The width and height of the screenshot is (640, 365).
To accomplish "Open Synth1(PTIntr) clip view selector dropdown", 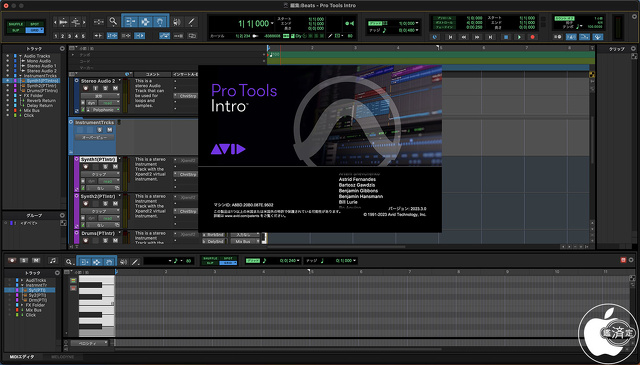I will (100, 174).
